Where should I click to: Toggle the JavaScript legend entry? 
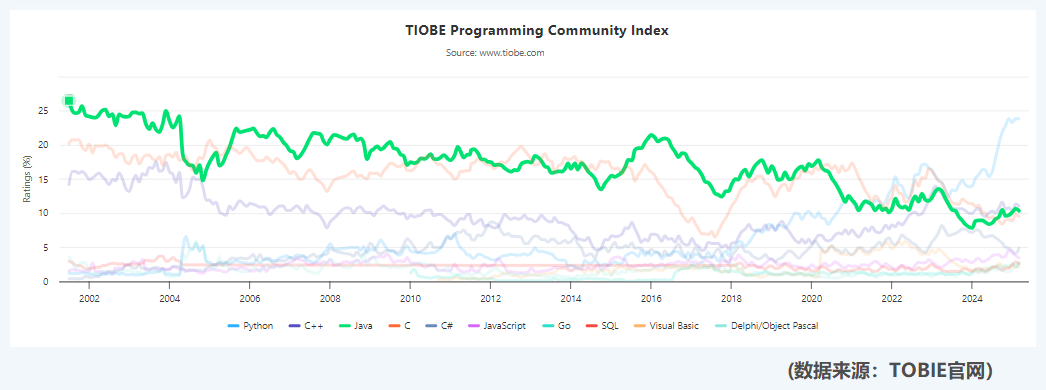click(496, 326)
